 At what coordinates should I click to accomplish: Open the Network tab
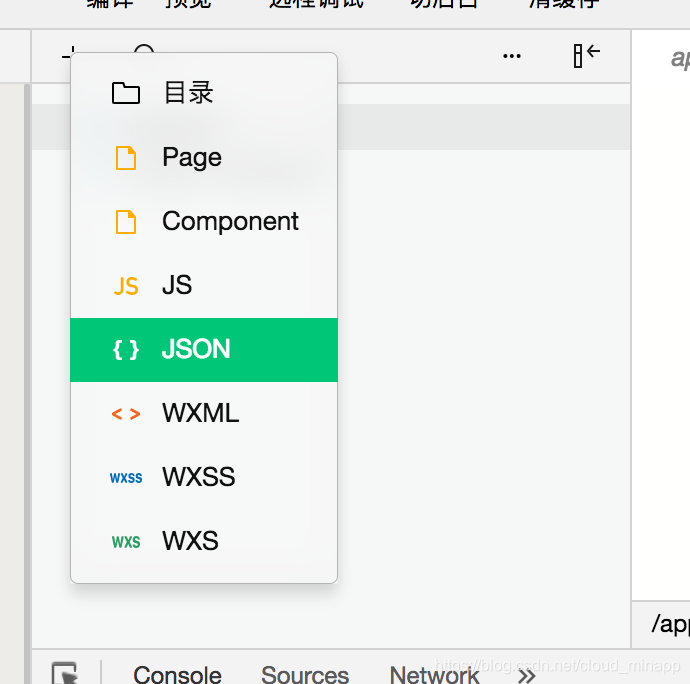tap(434, 675)
